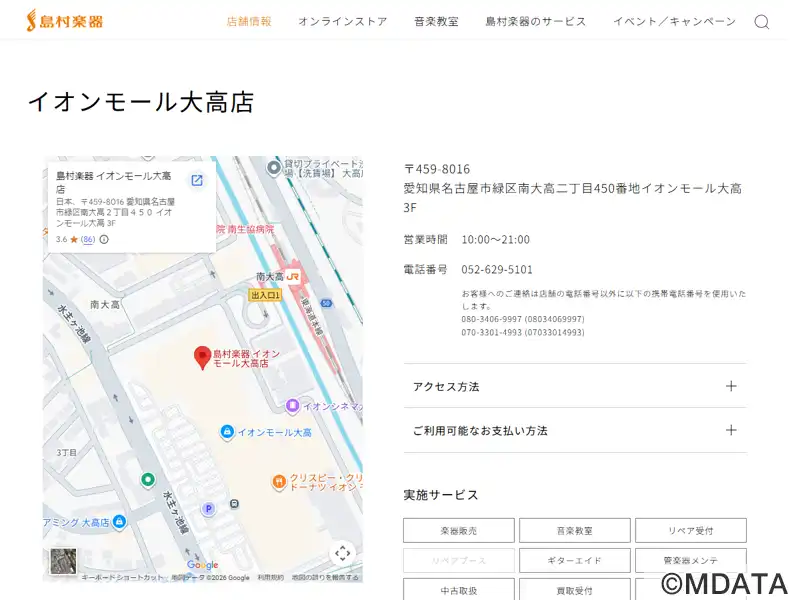
Task: Open the 86 reviews link on map card
Action: (88, 239)
